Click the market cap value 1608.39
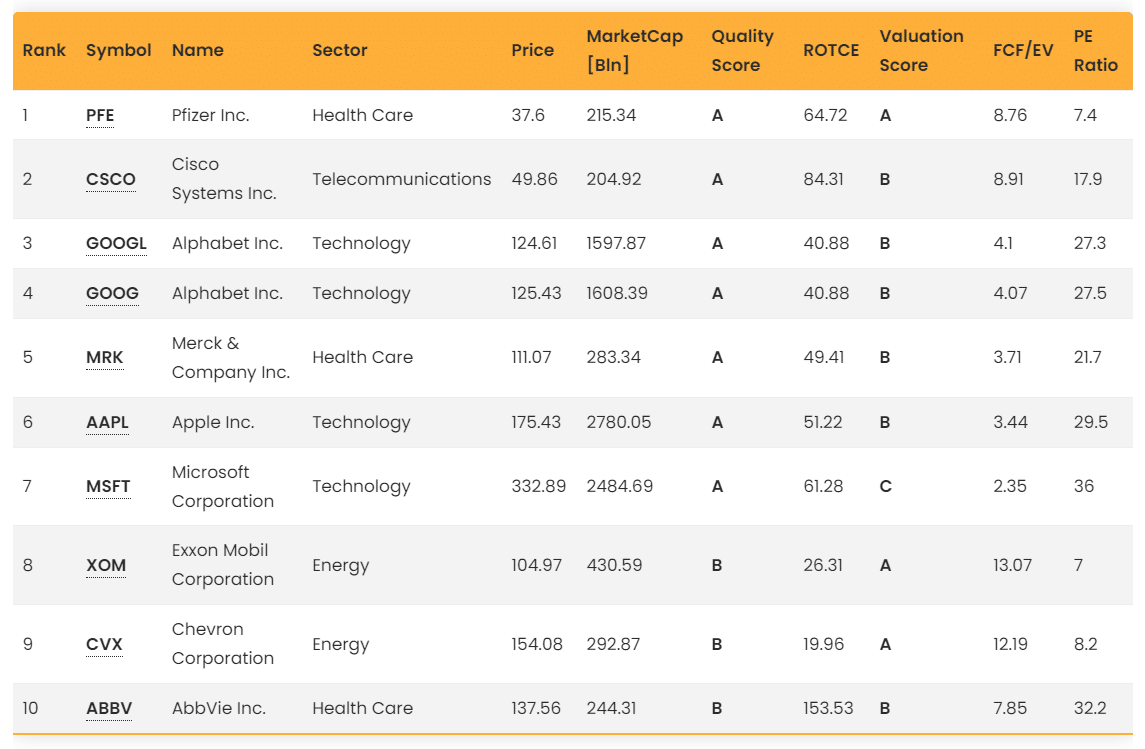Image resolution: width=1145 pixels, height=749 pixels. pyautogui.click(x=617, y=293)
